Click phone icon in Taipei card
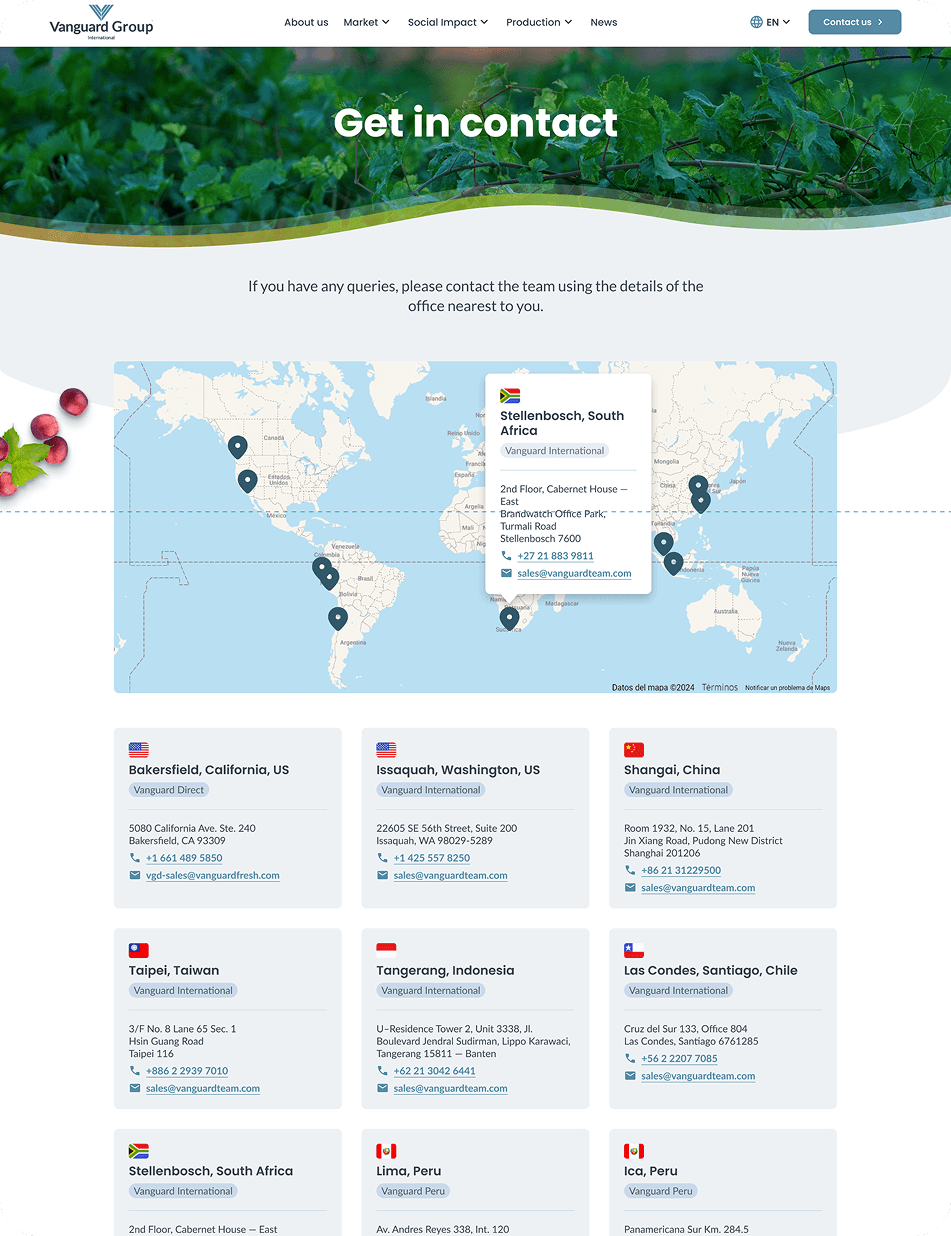The image size is (951, 1236). click(x=135, y=1071)
